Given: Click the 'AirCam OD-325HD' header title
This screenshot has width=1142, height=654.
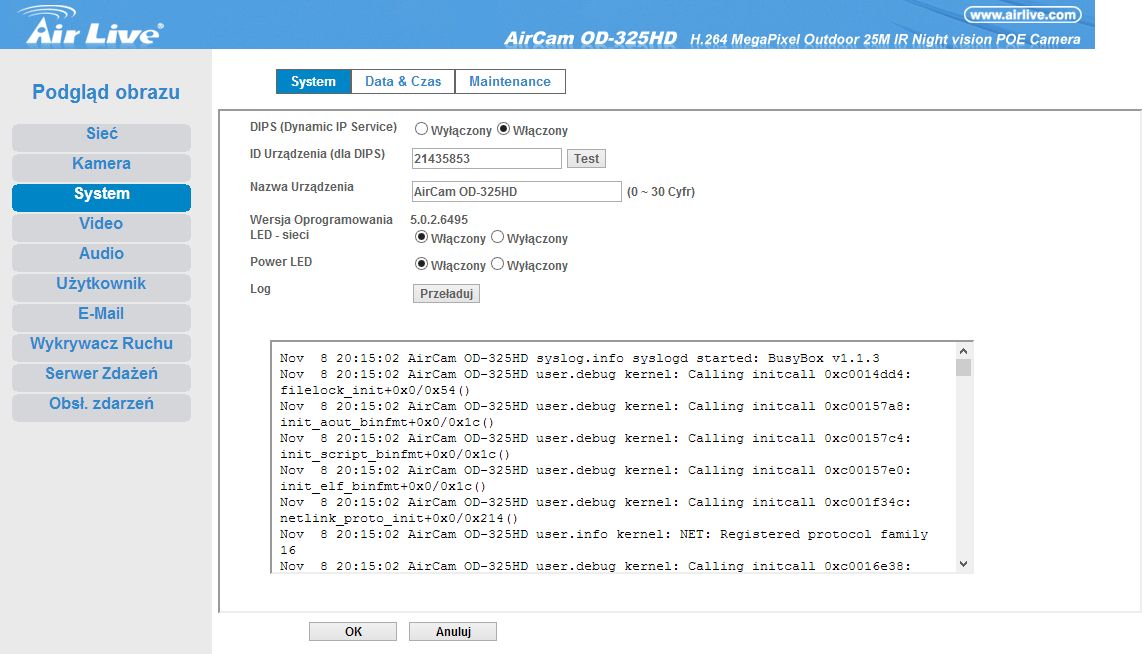Looking at the screenshot, I should click(x=591, y=39).
